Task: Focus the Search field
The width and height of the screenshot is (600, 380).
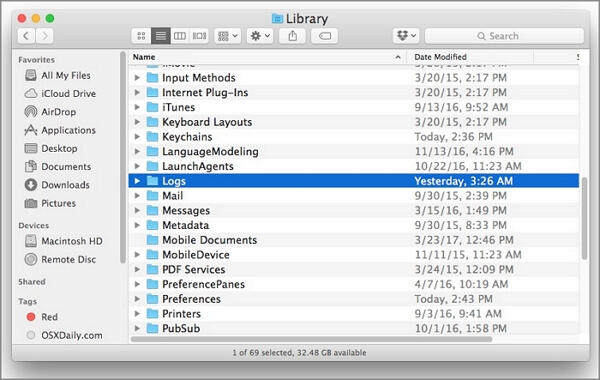Action: [504, 36]
